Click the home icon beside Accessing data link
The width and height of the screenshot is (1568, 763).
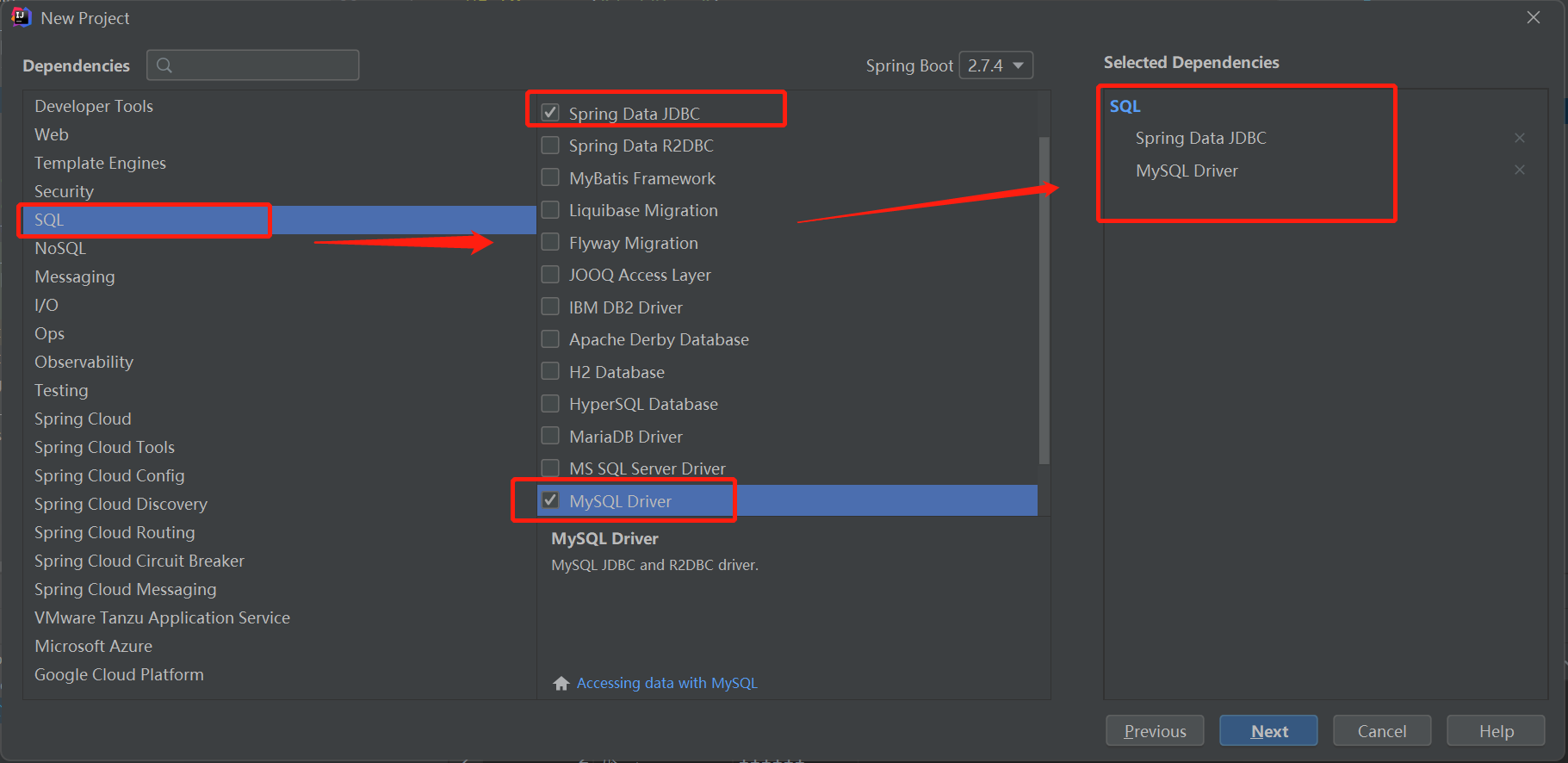point(561,683)
